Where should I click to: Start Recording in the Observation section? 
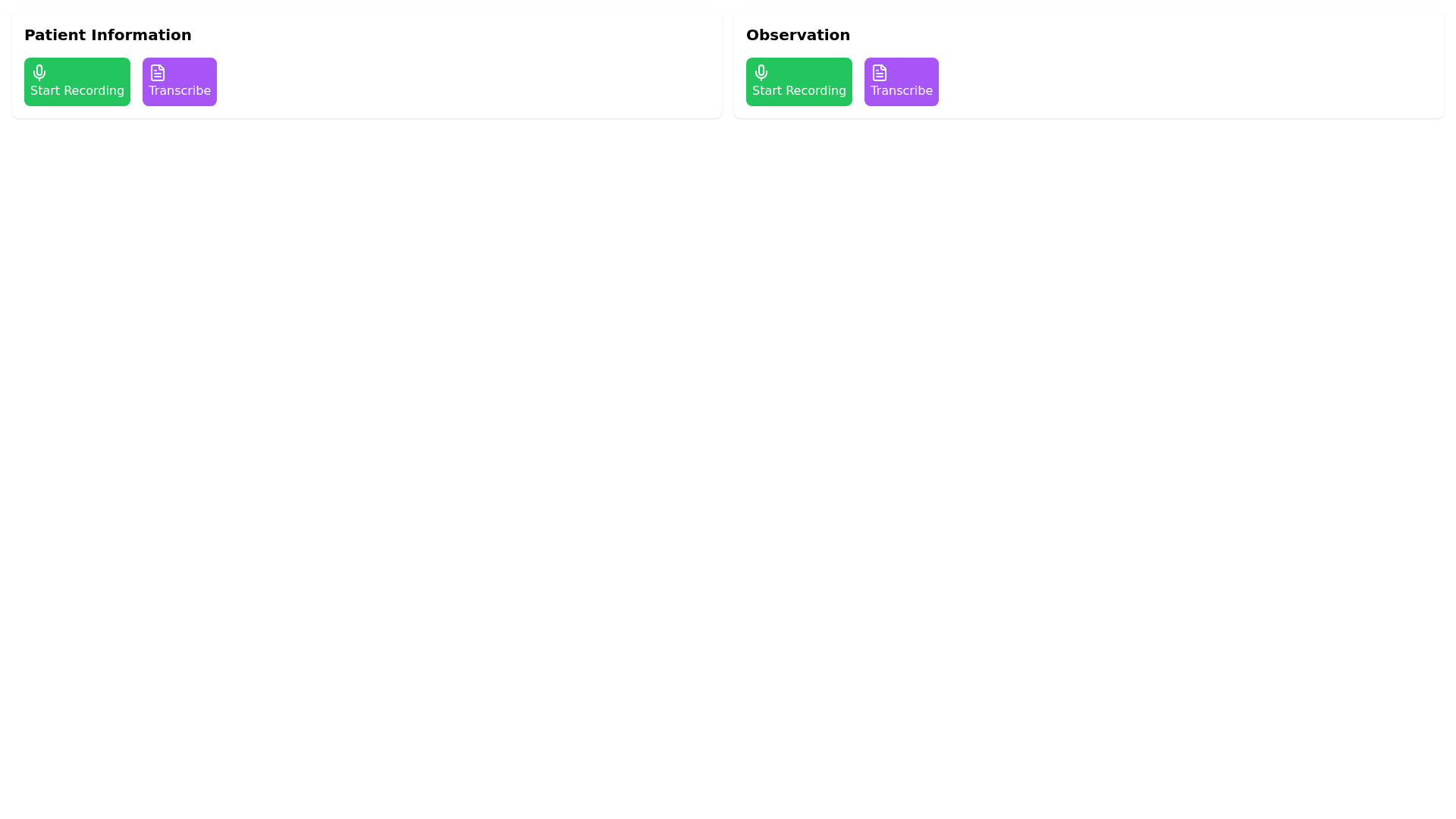point(799,82)
